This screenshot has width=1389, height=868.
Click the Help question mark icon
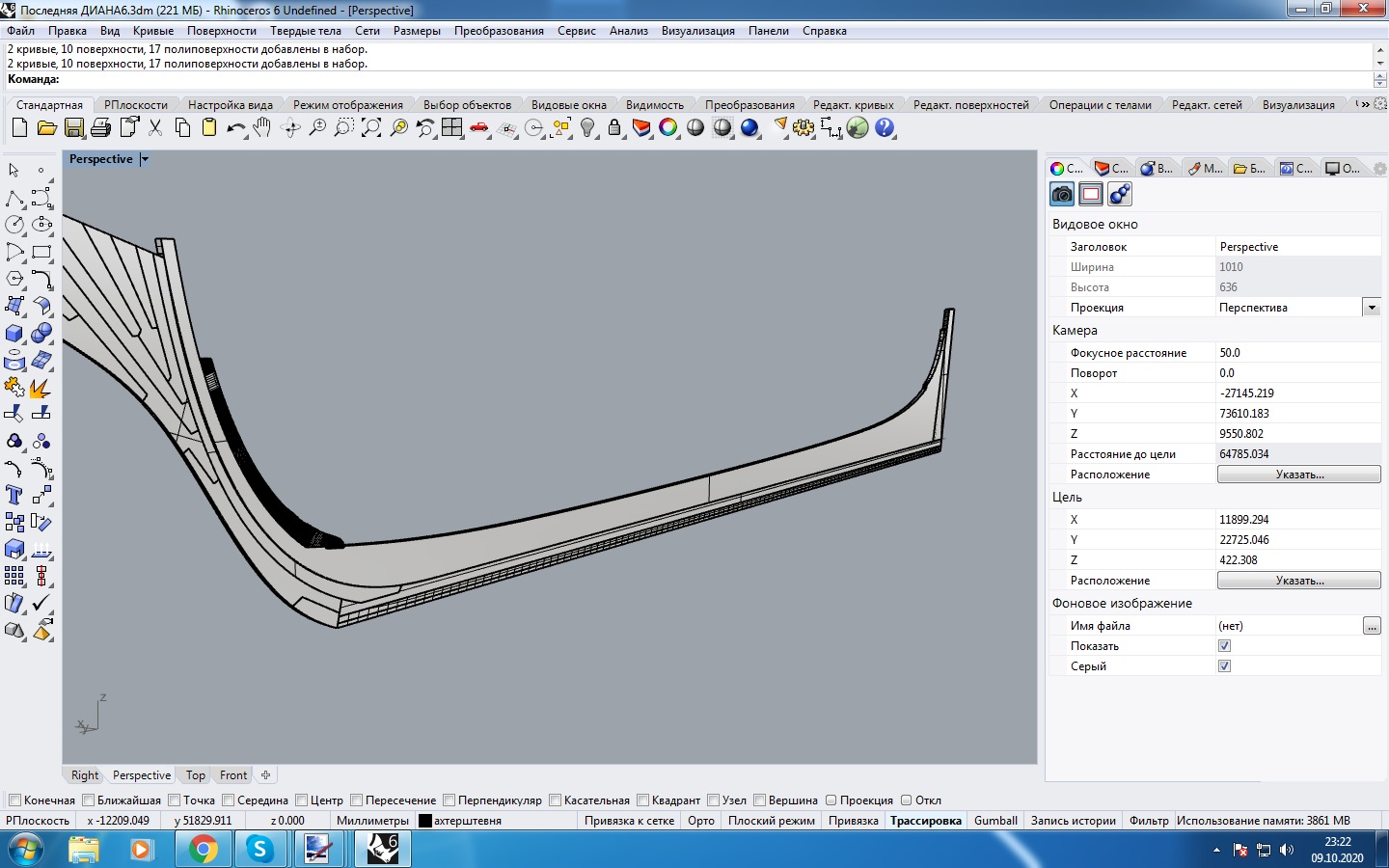(x=885, y=127)
